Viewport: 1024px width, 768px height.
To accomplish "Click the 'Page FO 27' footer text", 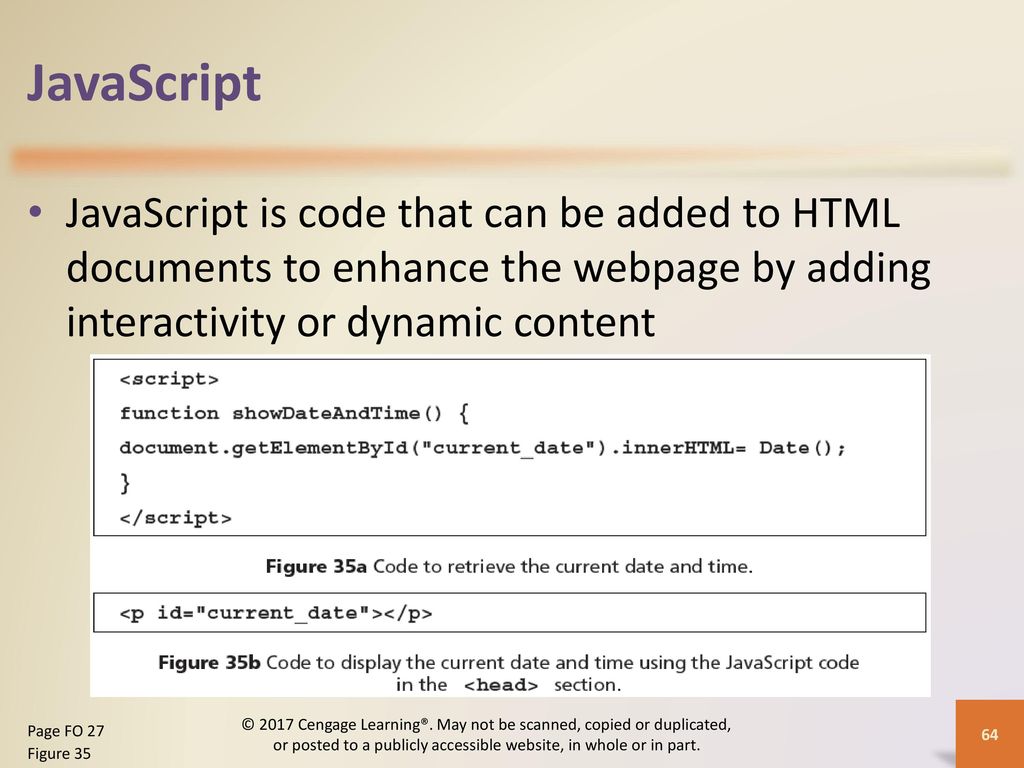I will point(66,731).
